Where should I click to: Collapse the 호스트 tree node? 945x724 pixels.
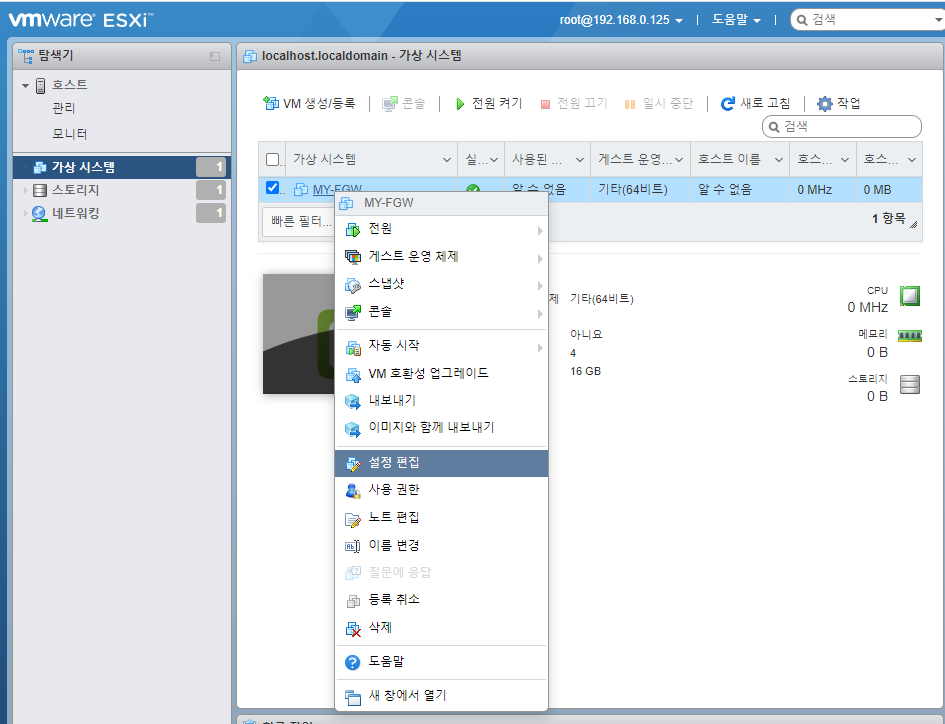tap(25, 86)
